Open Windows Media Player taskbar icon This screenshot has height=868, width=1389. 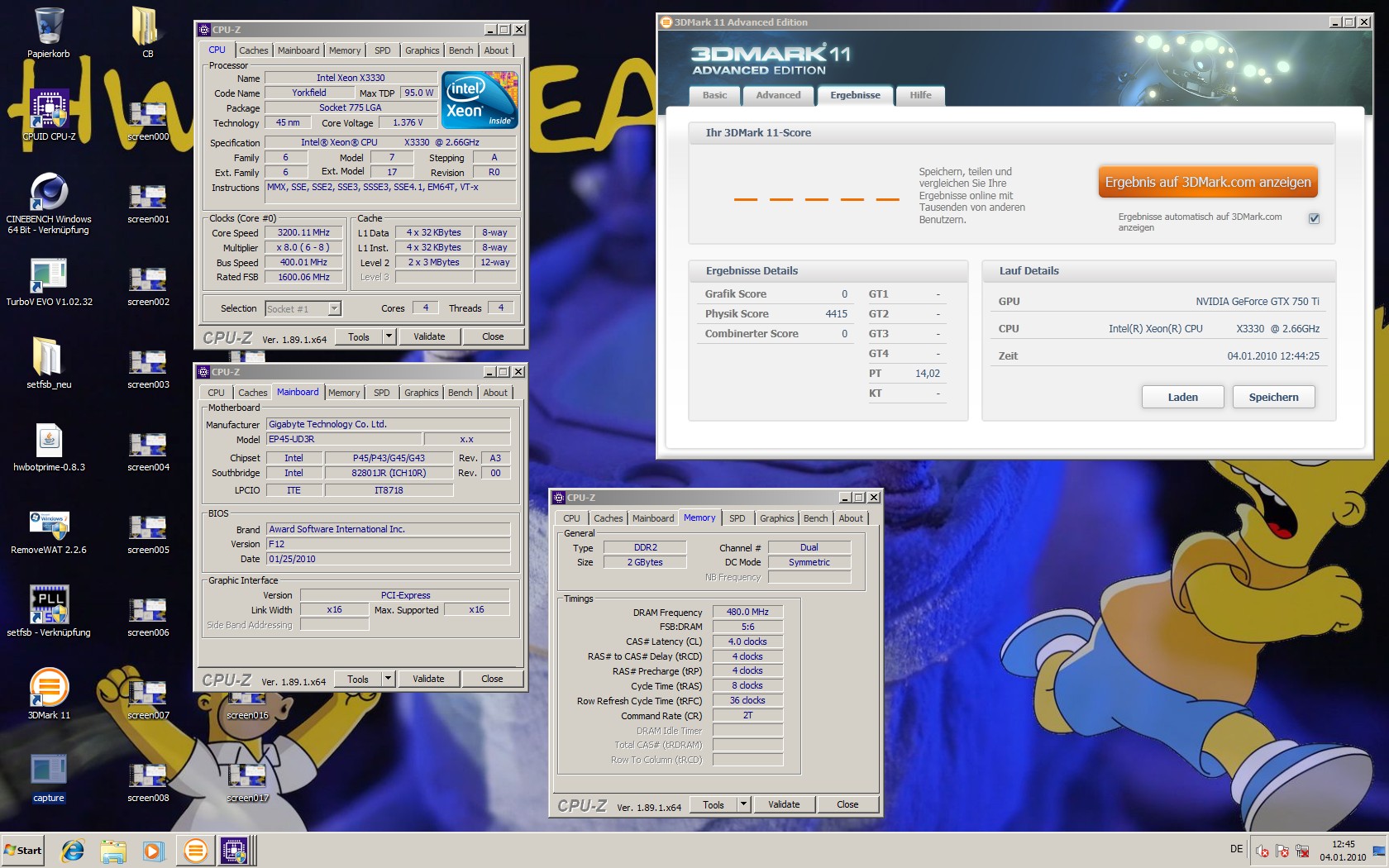[153, 851]
